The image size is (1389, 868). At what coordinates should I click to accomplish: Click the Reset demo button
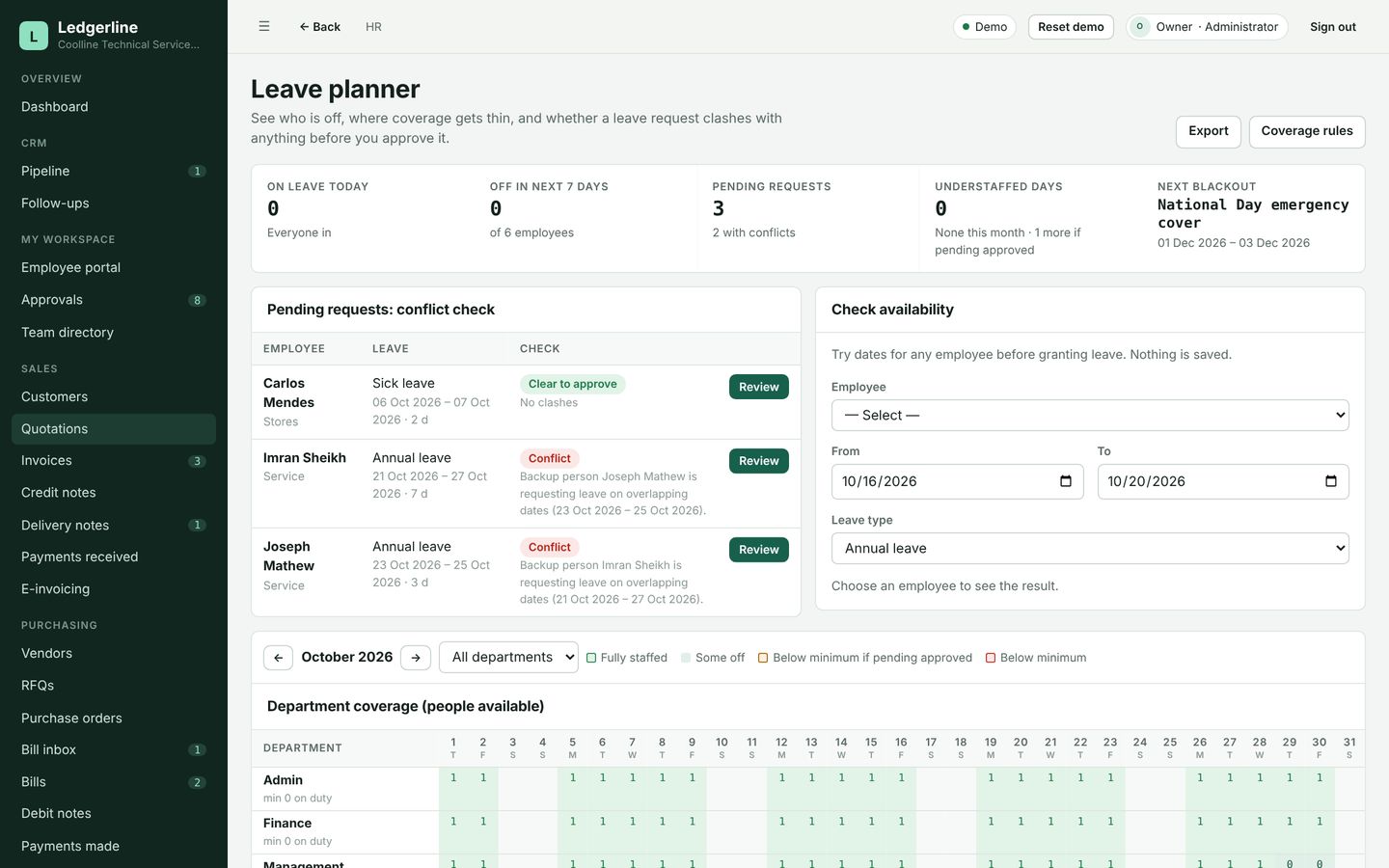1071,27
